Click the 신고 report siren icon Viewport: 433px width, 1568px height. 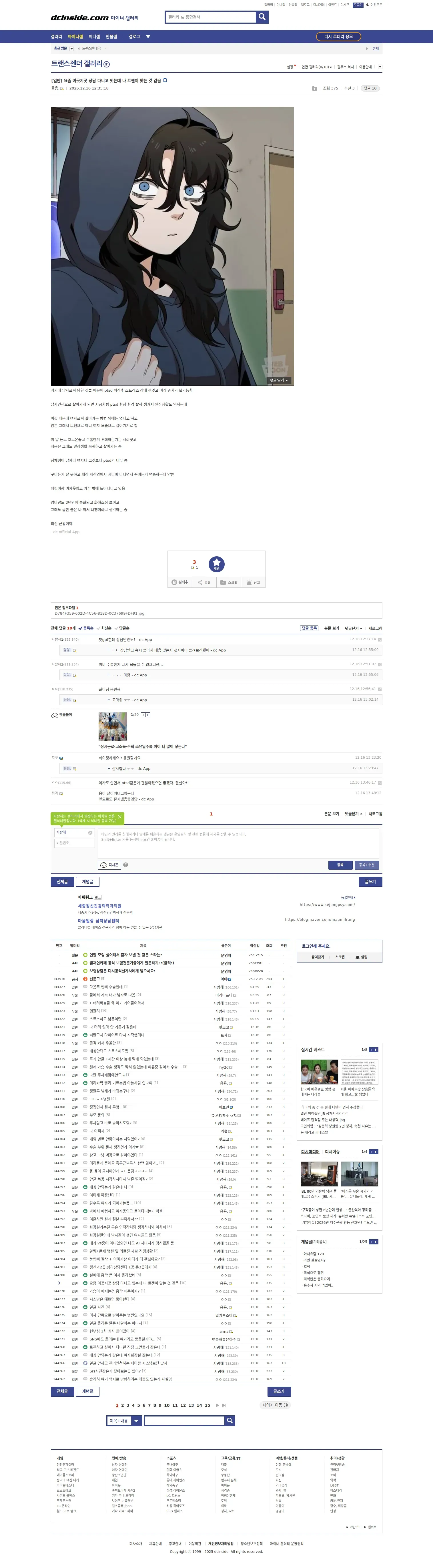point(249,583)
